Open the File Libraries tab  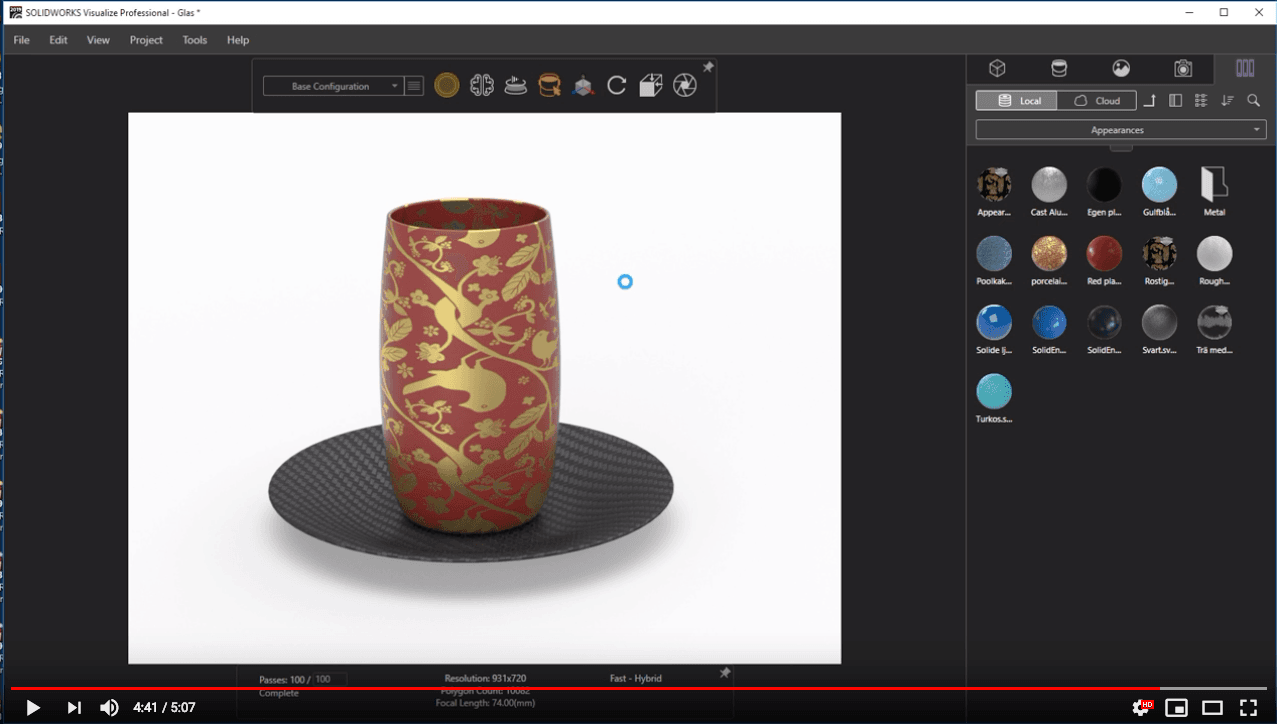click(x=1245, y=68)
